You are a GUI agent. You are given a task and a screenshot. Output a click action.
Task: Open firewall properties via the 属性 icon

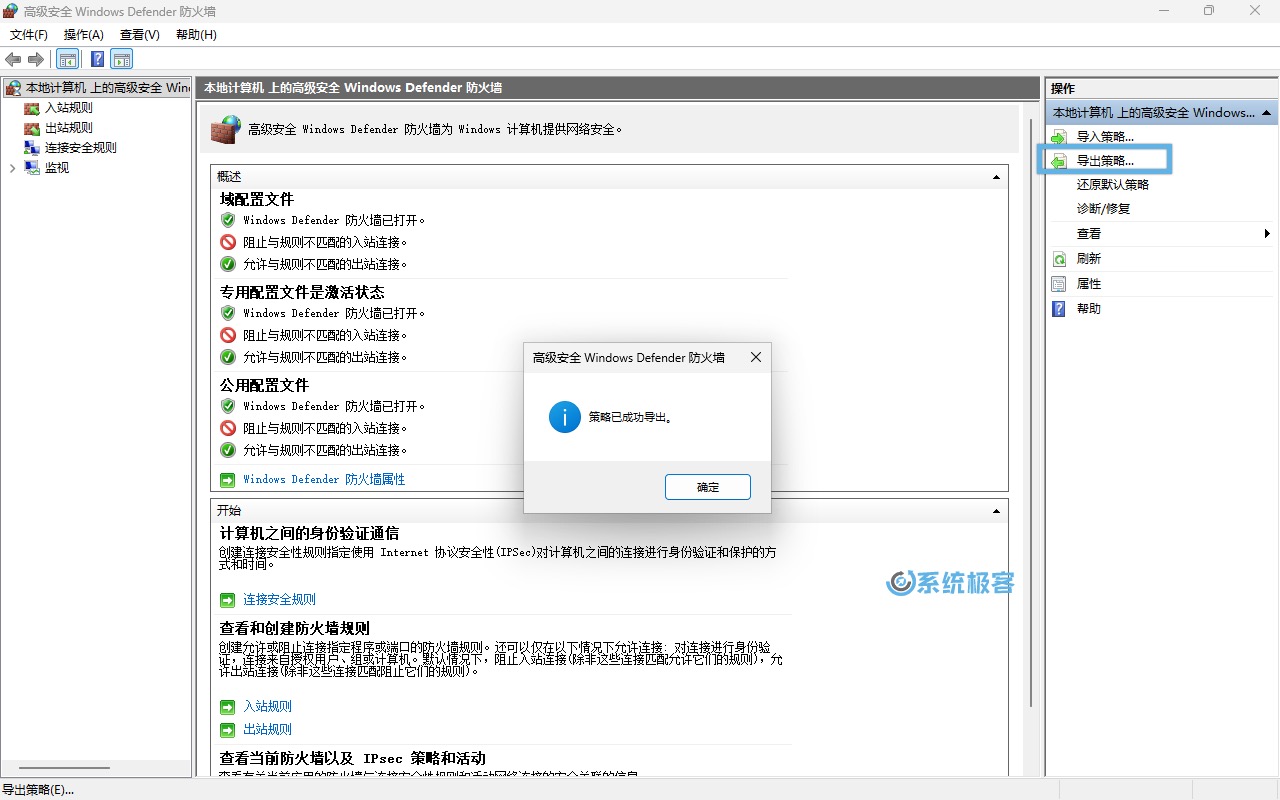1058,283
